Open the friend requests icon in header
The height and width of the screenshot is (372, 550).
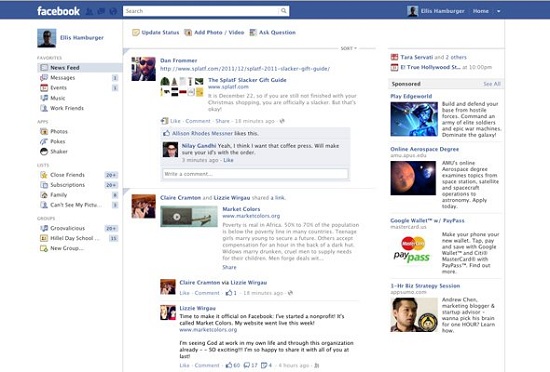[90, 11]
